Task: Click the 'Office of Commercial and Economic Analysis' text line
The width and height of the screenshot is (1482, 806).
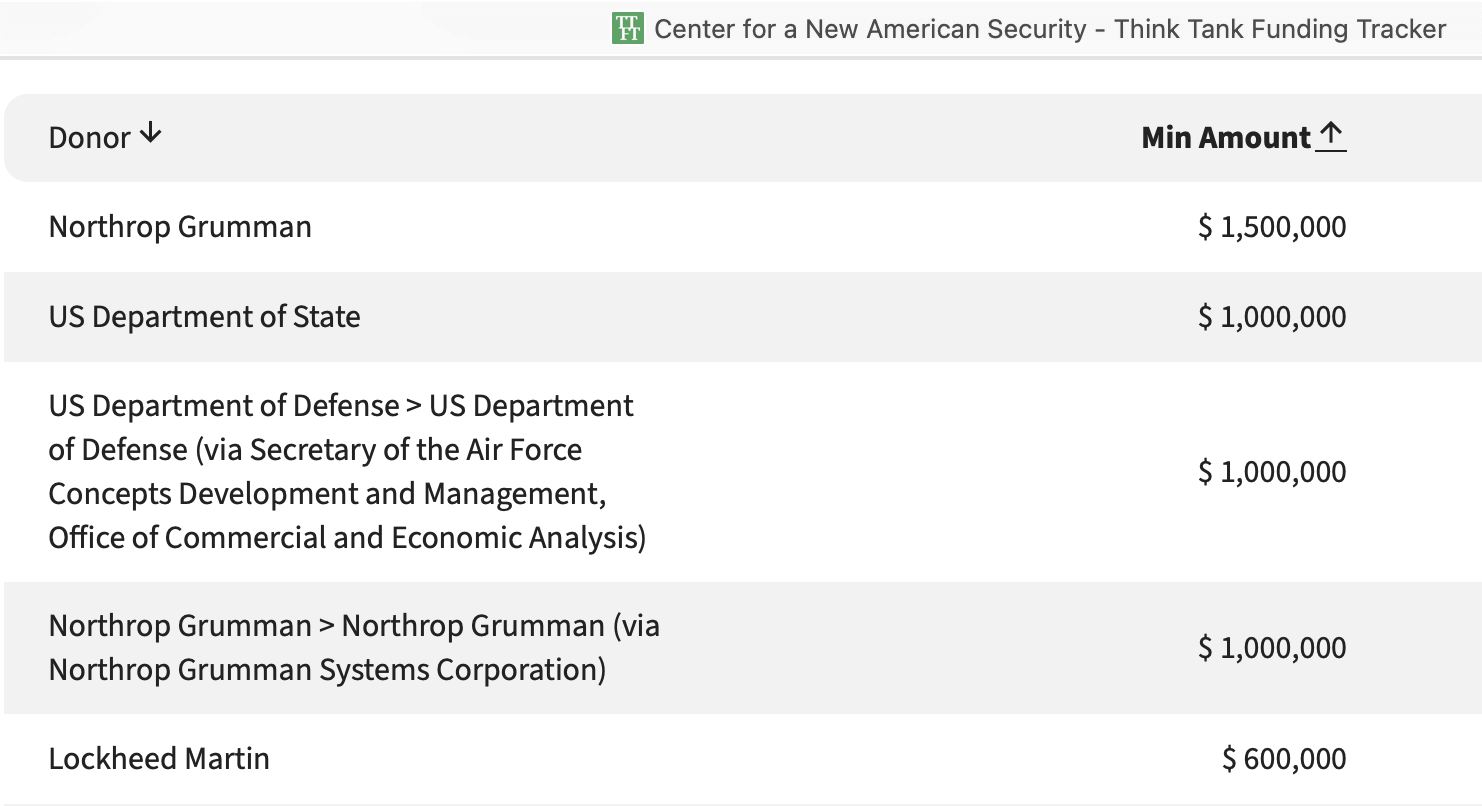Action: 347,538
